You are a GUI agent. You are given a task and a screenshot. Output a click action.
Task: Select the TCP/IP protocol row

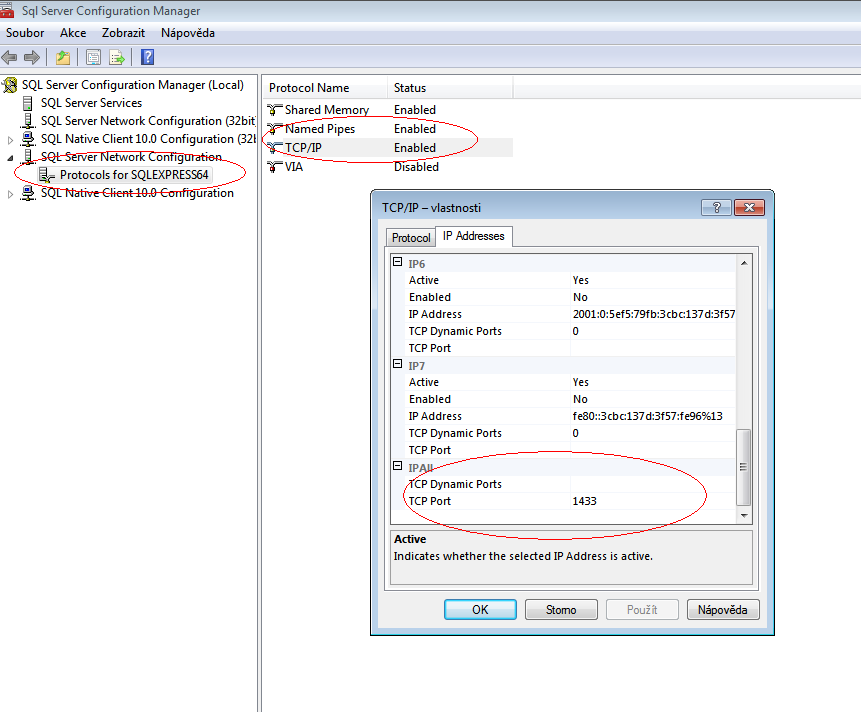click(x=388, y=148)
